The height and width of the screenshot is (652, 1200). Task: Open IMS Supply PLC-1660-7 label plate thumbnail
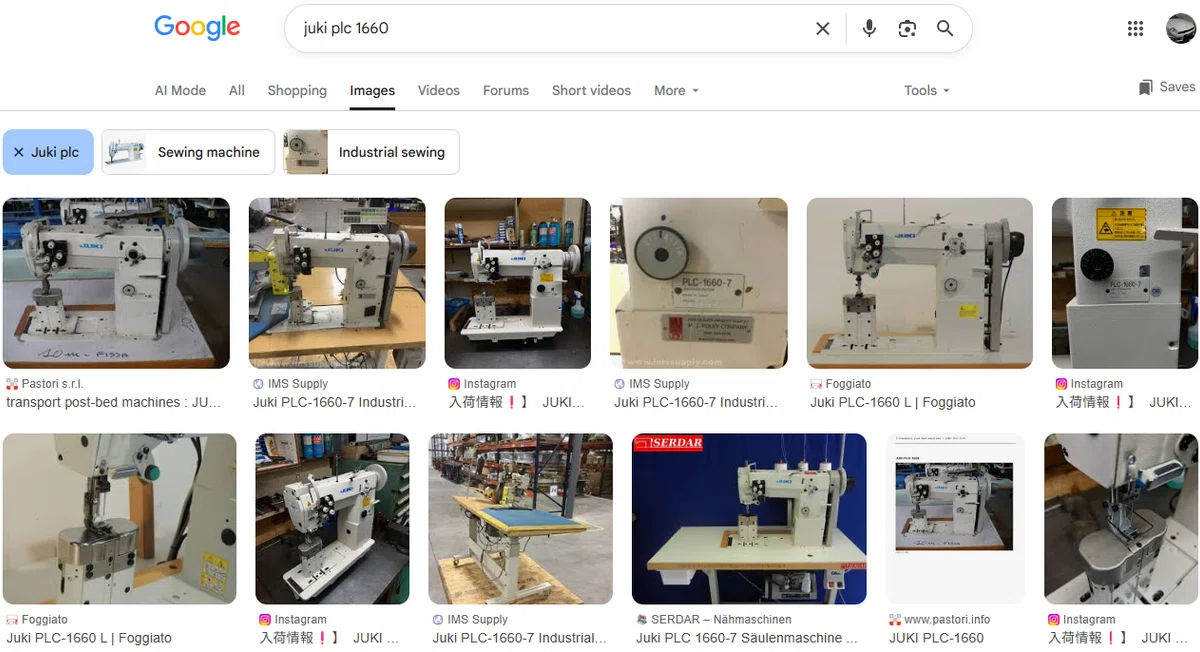[699, 283]
